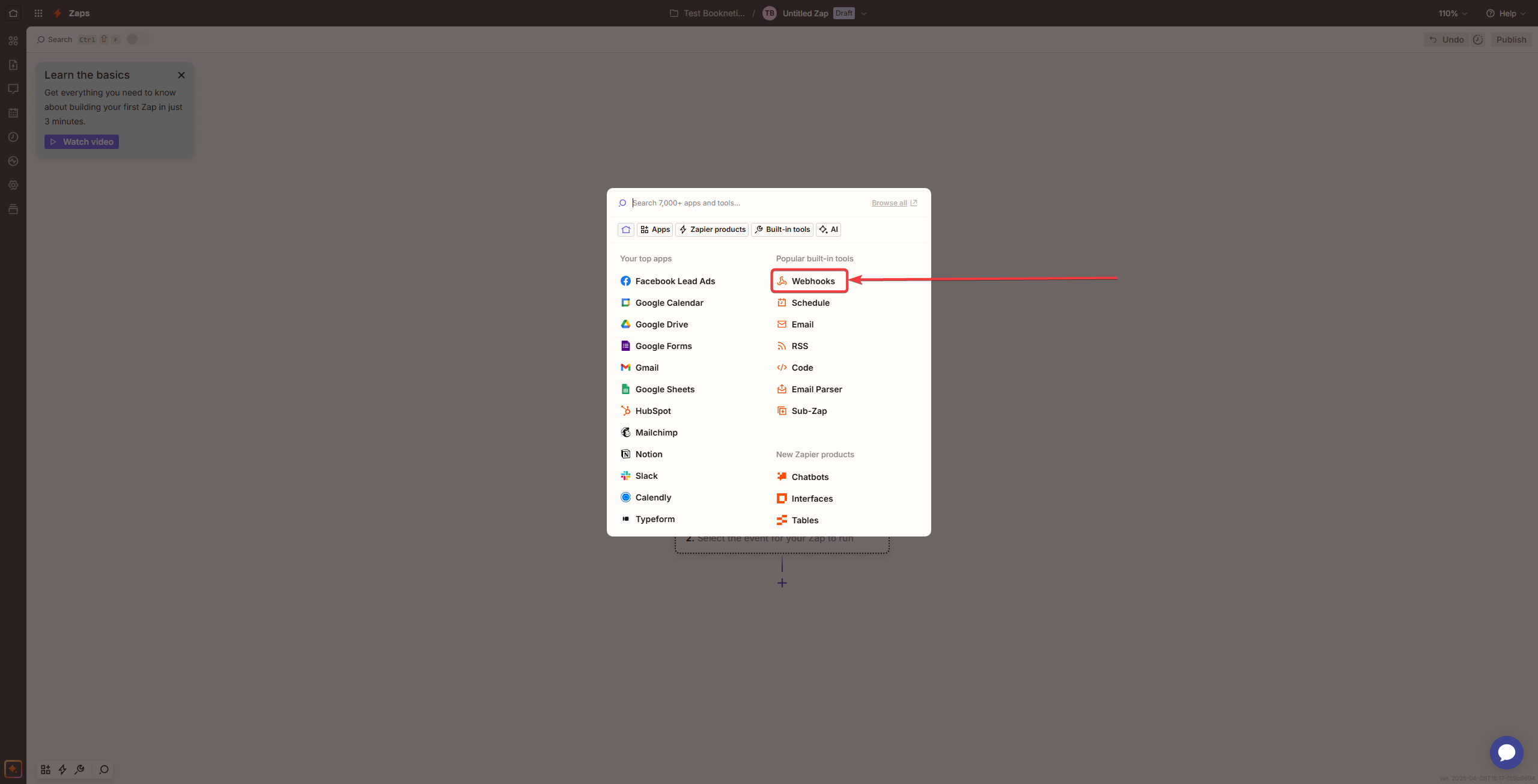The image size is (1538, 784).
Task: Toggle the switch next to Search
Action: click(x=138, y=40)
